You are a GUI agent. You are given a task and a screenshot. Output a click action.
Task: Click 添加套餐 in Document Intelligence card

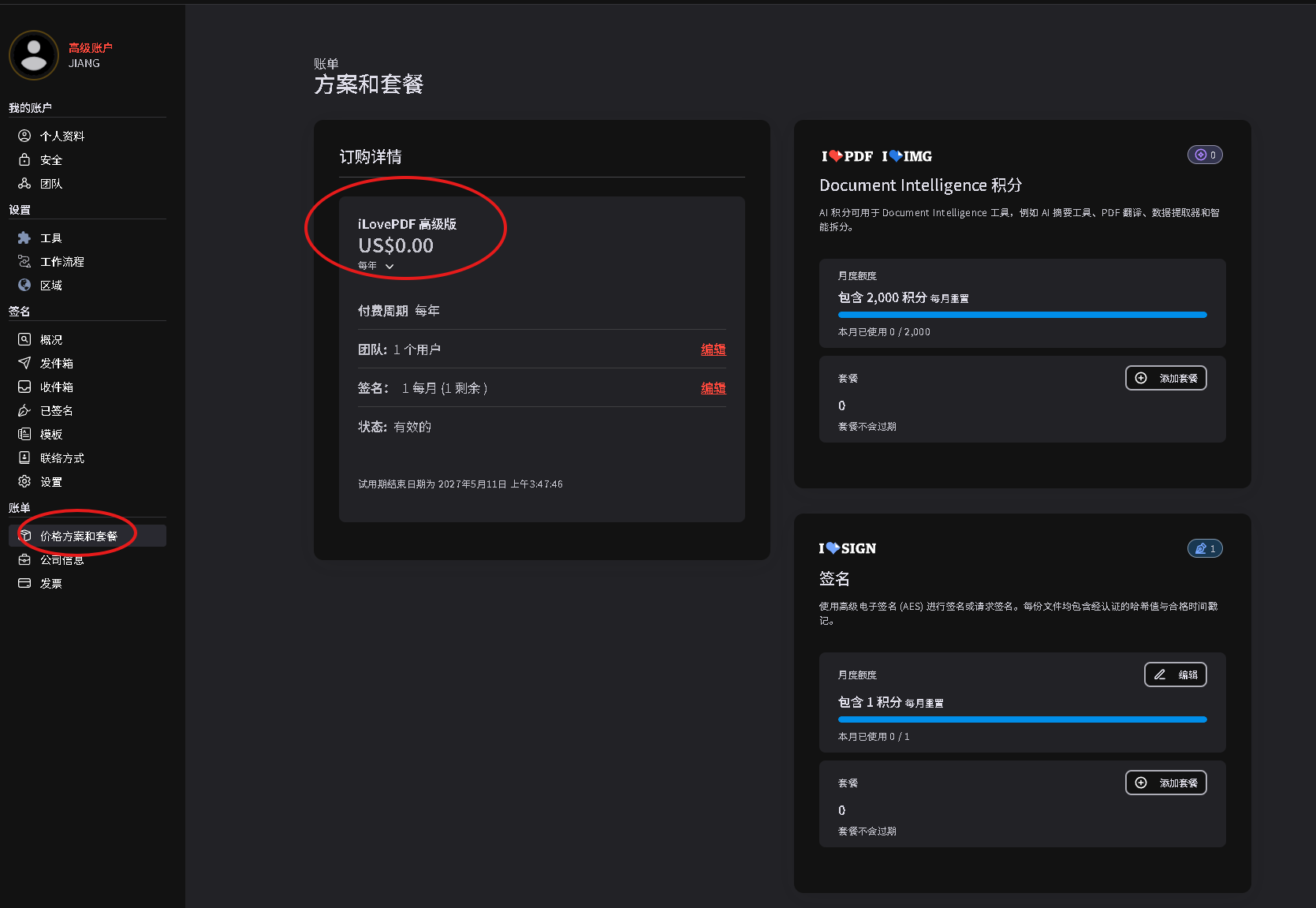1166,378
